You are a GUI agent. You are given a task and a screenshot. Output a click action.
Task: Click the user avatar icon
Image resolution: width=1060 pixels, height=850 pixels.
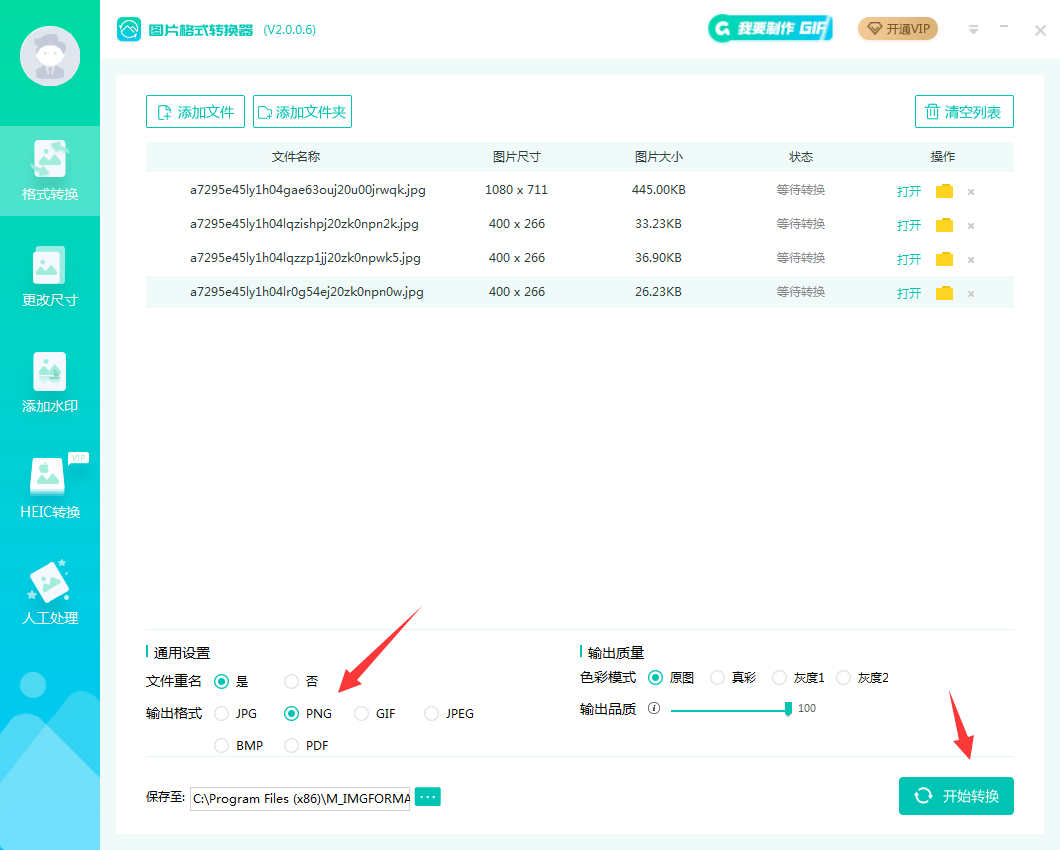click(50, 56)
